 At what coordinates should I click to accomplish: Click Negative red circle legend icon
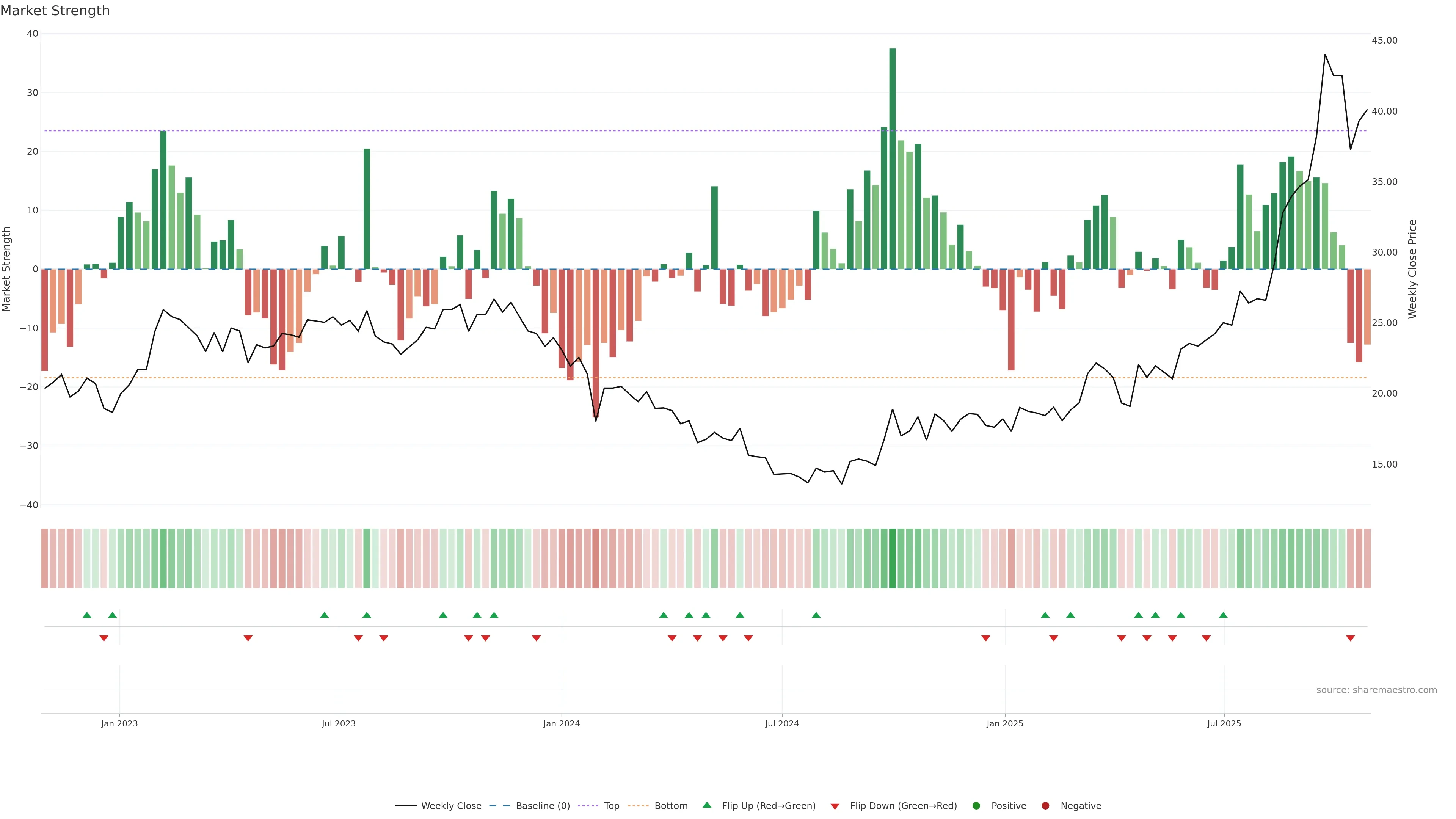(1045, 805)
